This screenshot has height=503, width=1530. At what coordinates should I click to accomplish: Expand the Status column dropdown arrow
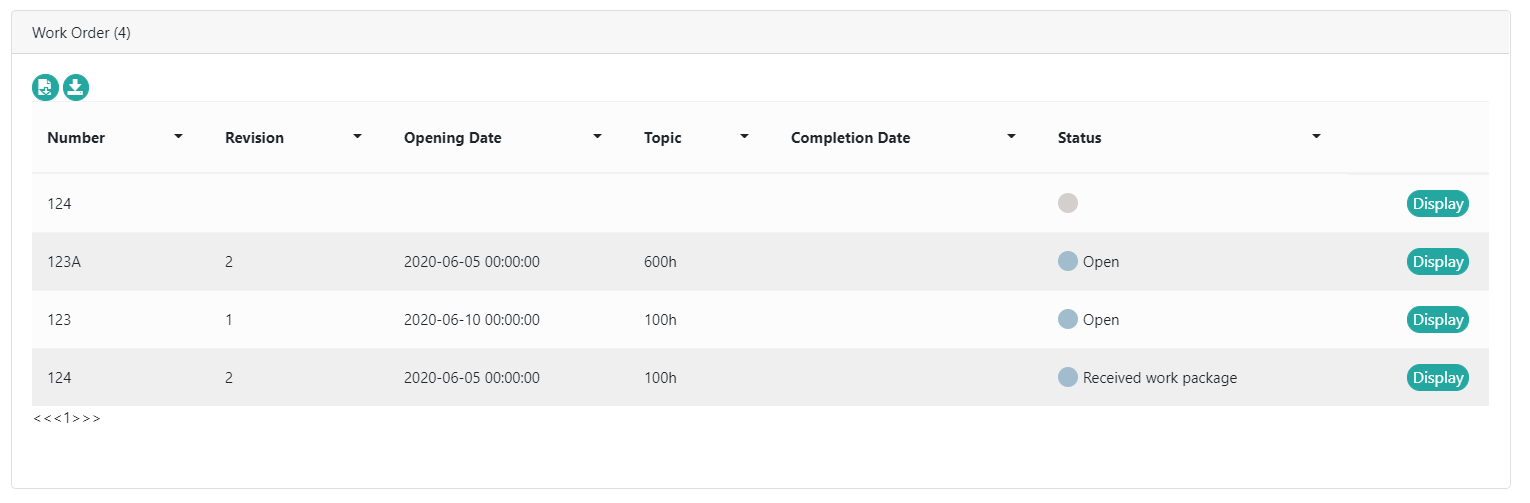point(1317,137)
